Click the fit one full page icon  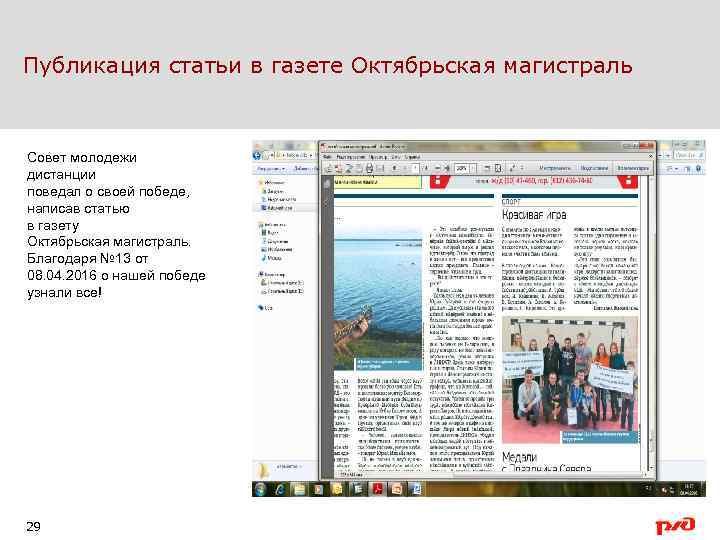(498, 168)
